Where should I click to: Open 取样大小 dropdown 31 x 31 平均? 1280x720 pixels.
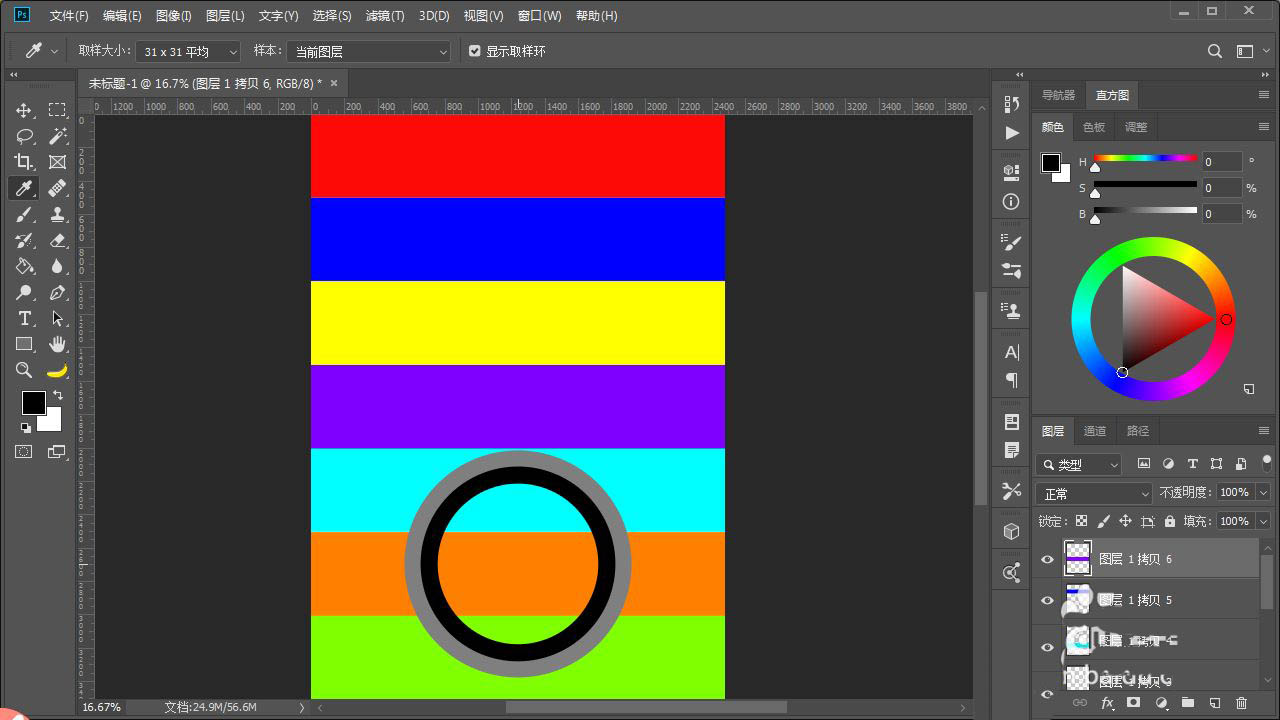point(188,51)
